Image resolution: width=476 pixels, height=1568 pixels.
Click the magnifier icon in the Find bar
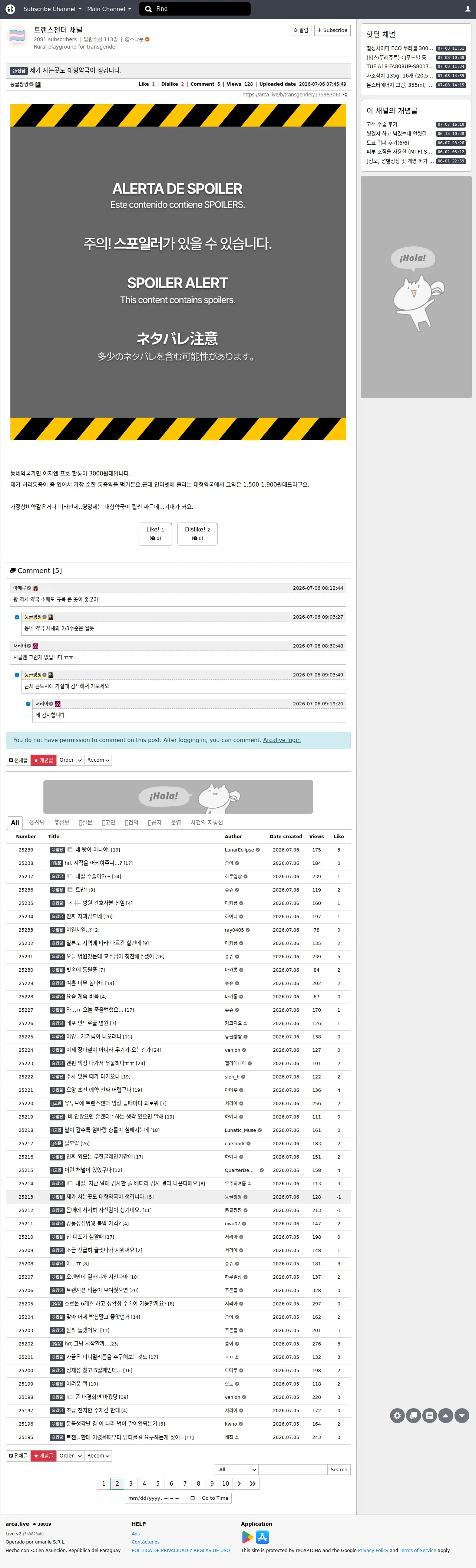pyautogui.click(x=149, y=9)
